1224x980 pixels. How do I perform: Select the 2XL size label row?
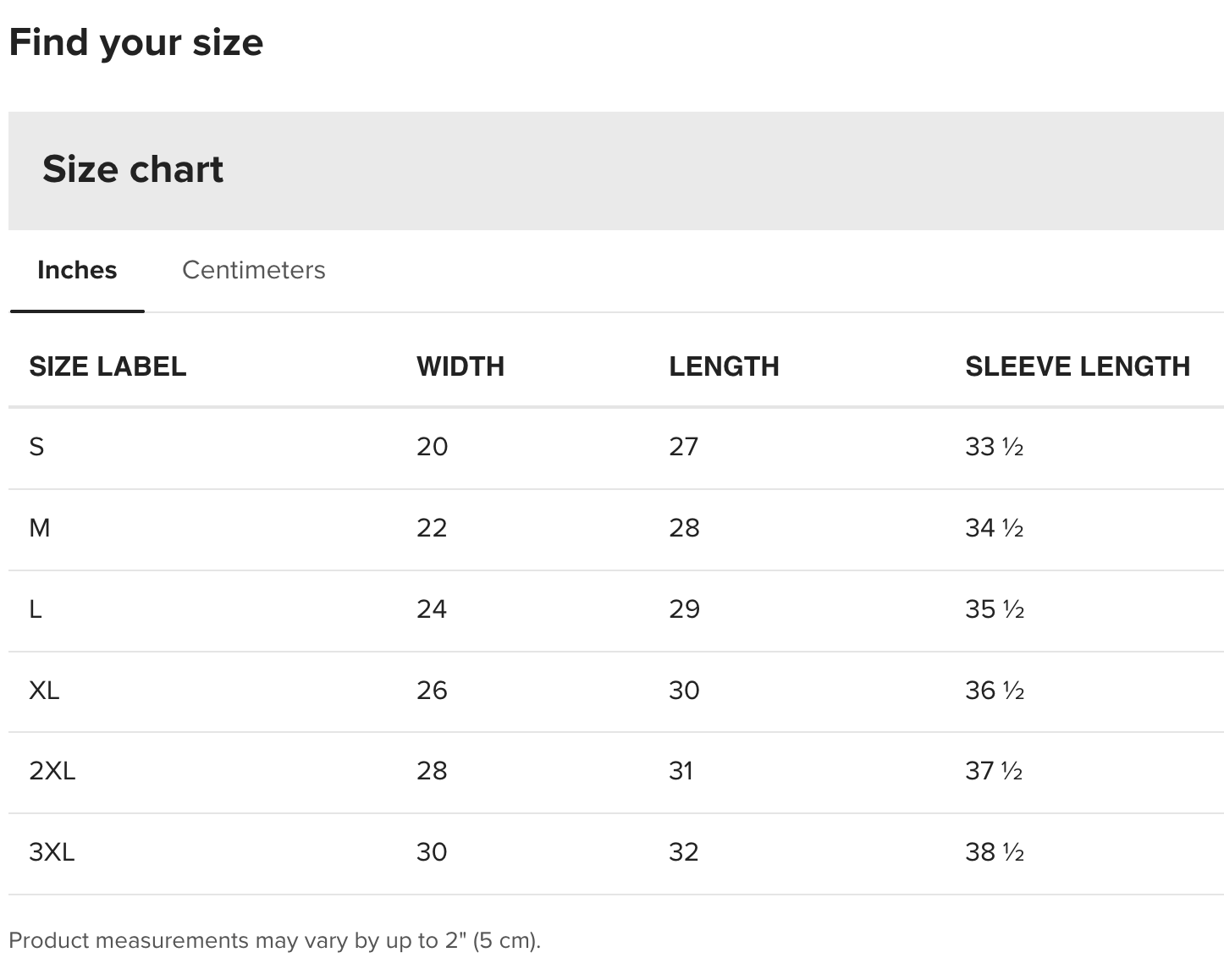pyautogui.click(x=52, y=771)
